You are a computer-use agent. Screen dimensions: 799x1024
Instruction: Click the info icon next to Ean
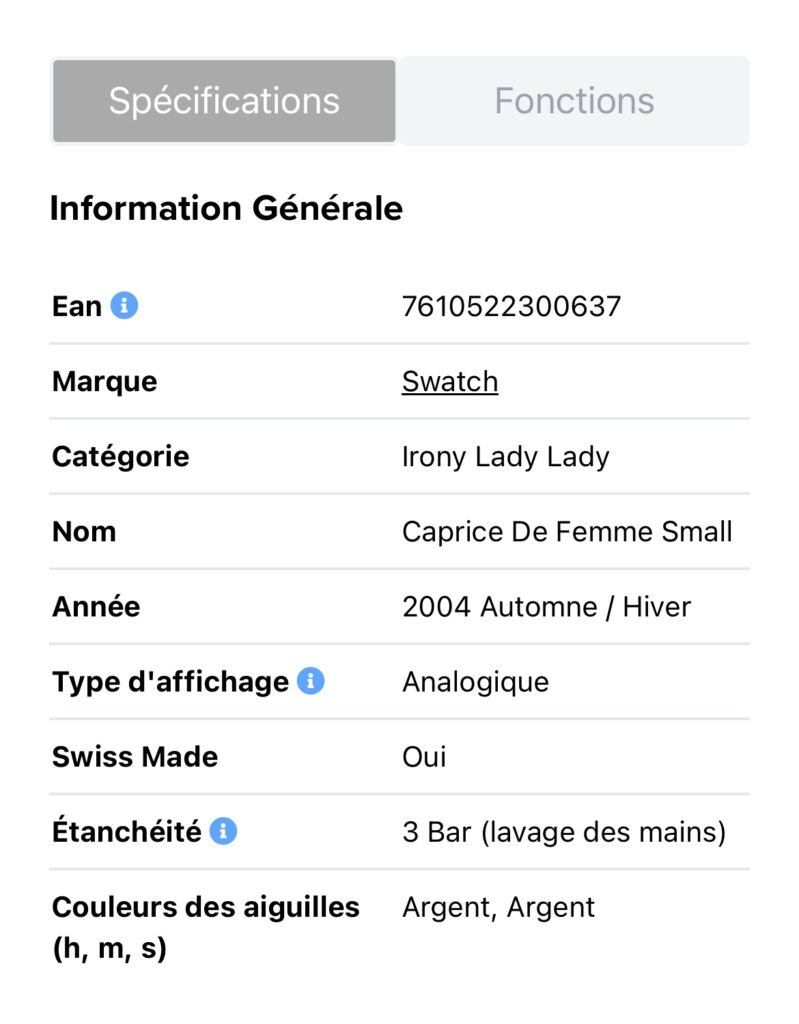tap(124, 306)
